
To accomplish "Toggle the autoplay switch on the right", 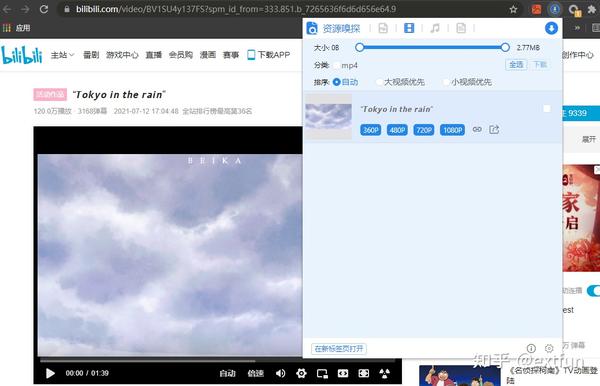I will pos(593,290).
